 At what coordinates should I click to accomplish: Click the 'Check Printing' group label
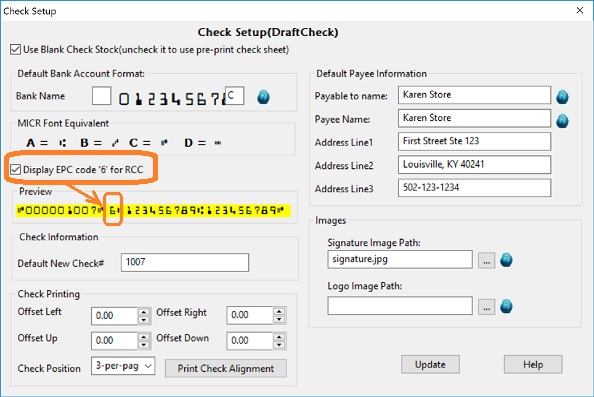coord(48,294)
